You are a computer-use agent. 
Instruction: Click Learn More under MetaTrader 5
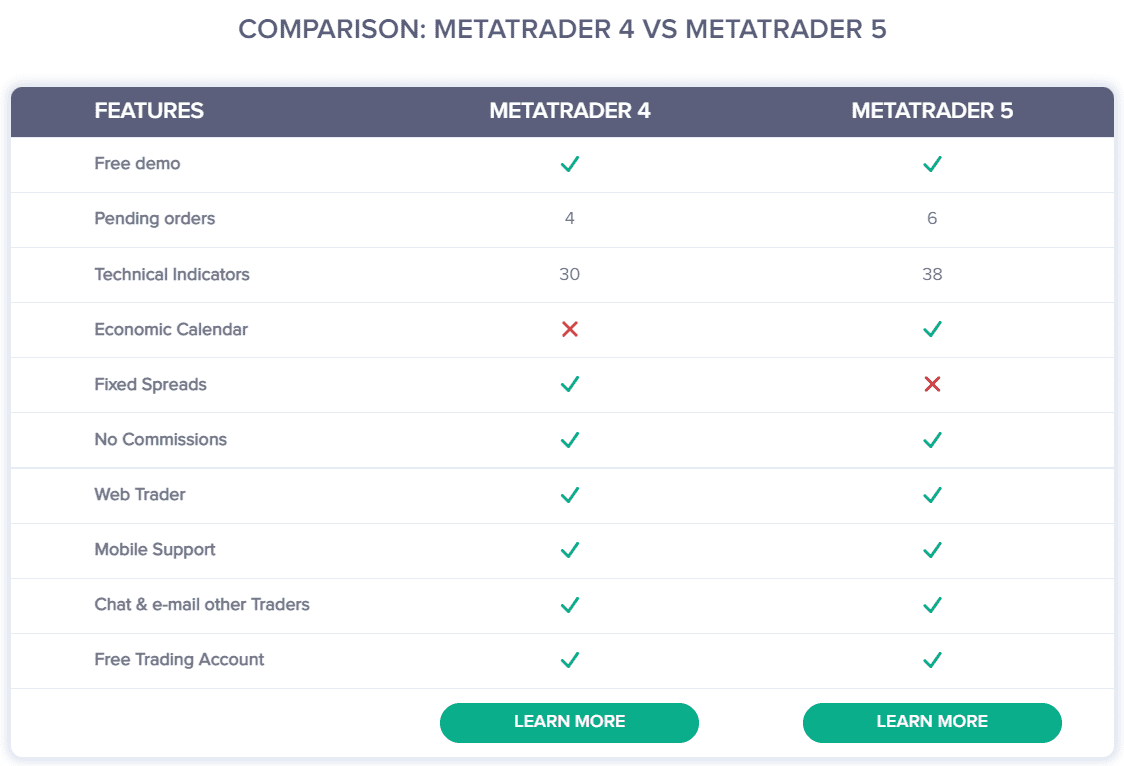coord(932,722)
